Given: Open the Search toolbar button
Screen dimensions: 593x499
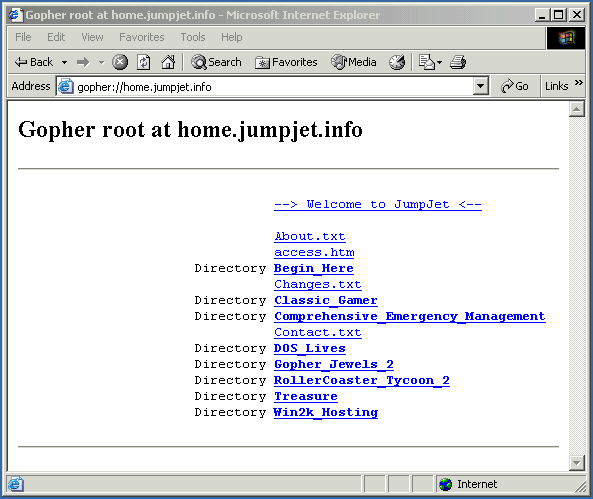Looking at the screenshot, I should pos(216,62).
